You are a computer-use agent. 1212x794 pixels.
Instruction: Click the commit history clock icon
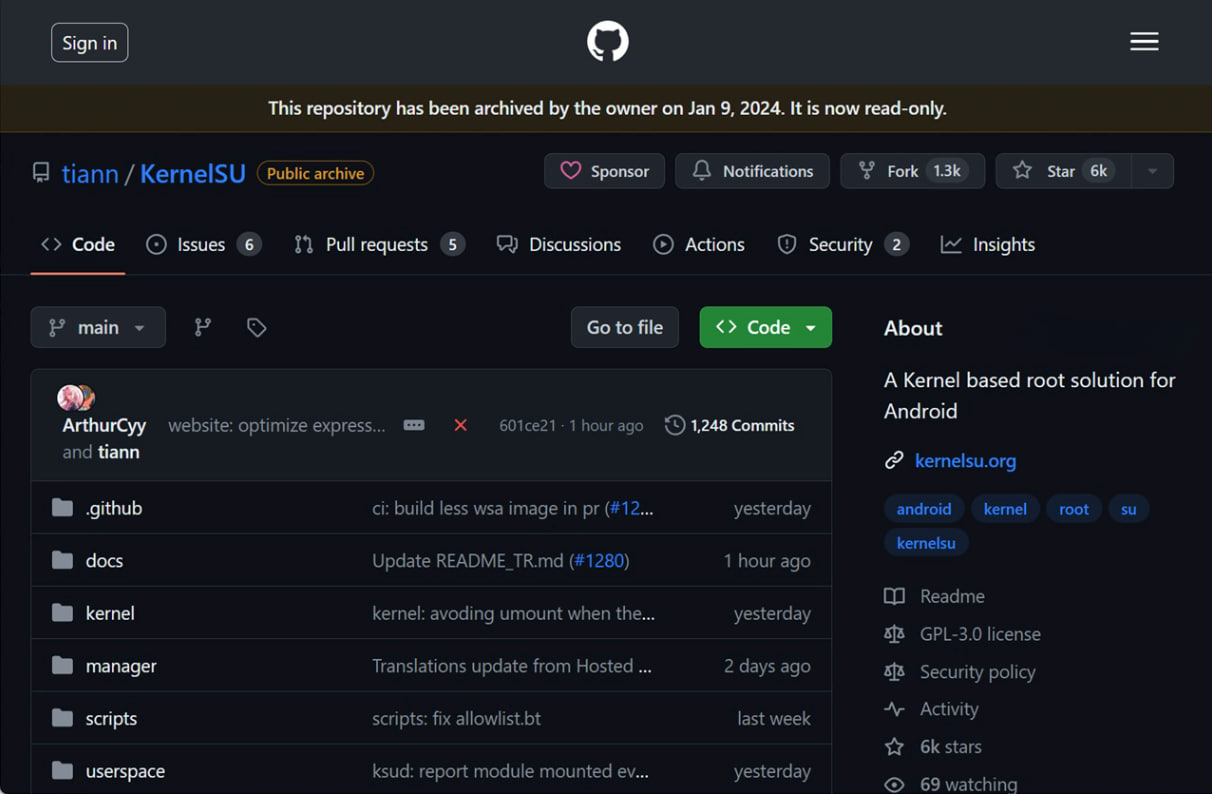[x=675, y=425]
